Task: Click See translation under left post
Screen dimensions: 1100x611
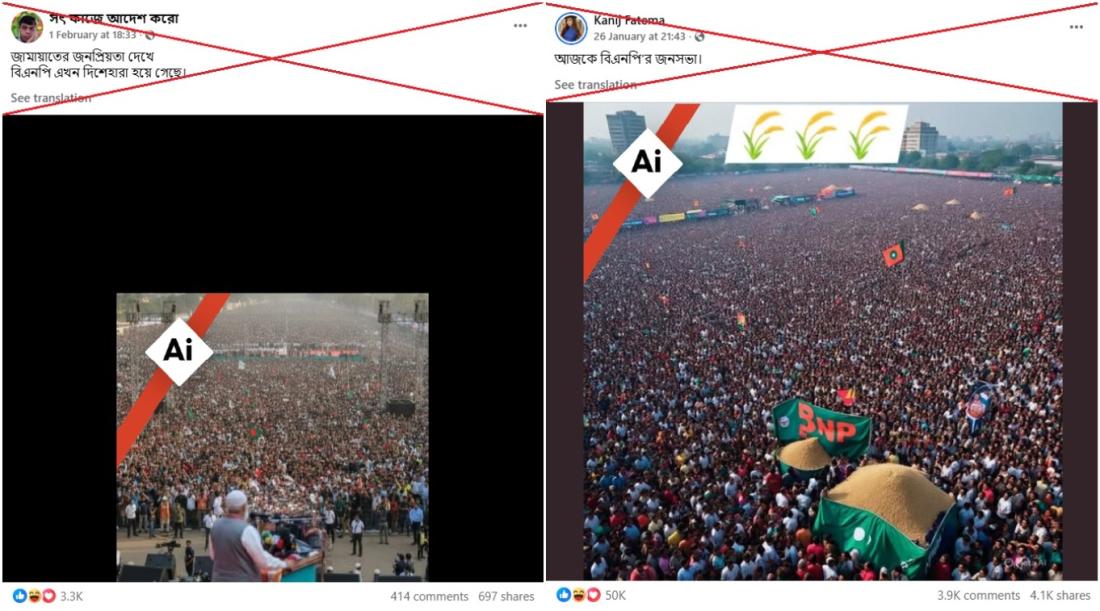Action: coord(51,98)
